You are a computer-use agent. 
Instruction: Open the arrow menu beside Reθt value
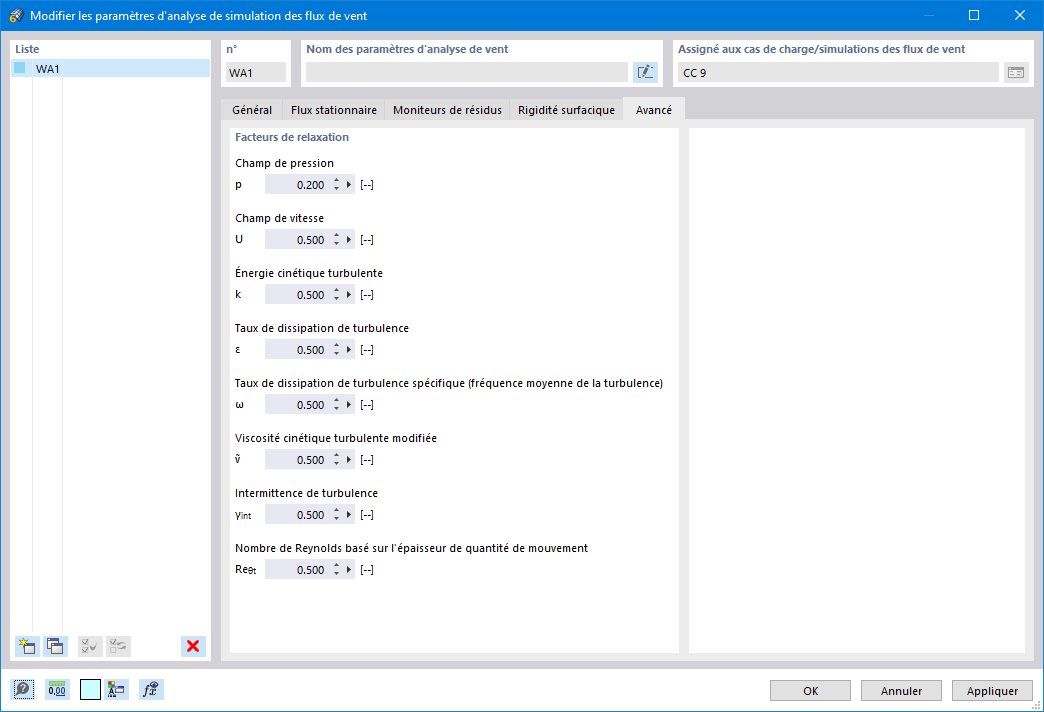coord(349,569)
